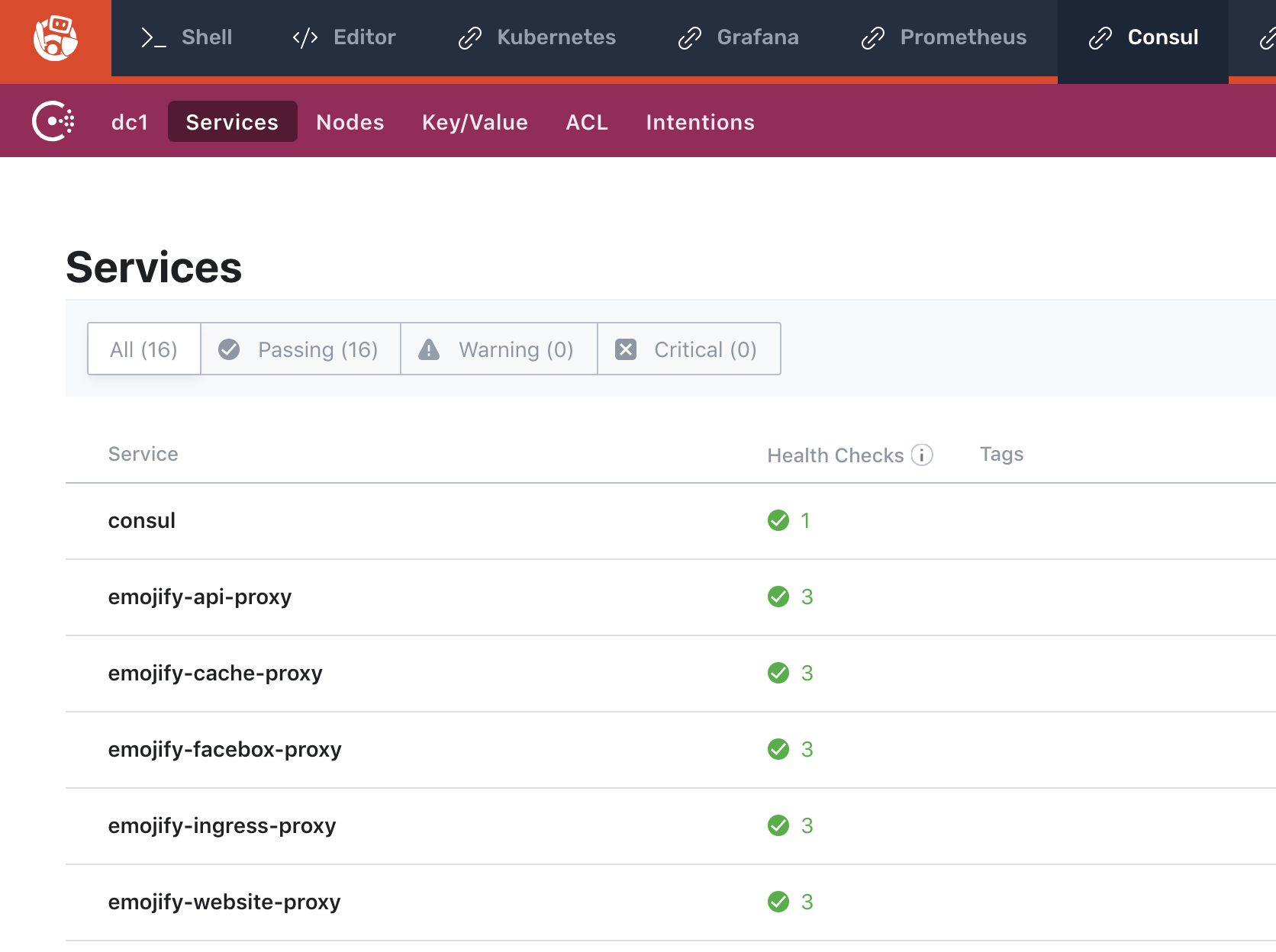Filter services by Warning (0)
The image size is (1276, 952).
499,349
